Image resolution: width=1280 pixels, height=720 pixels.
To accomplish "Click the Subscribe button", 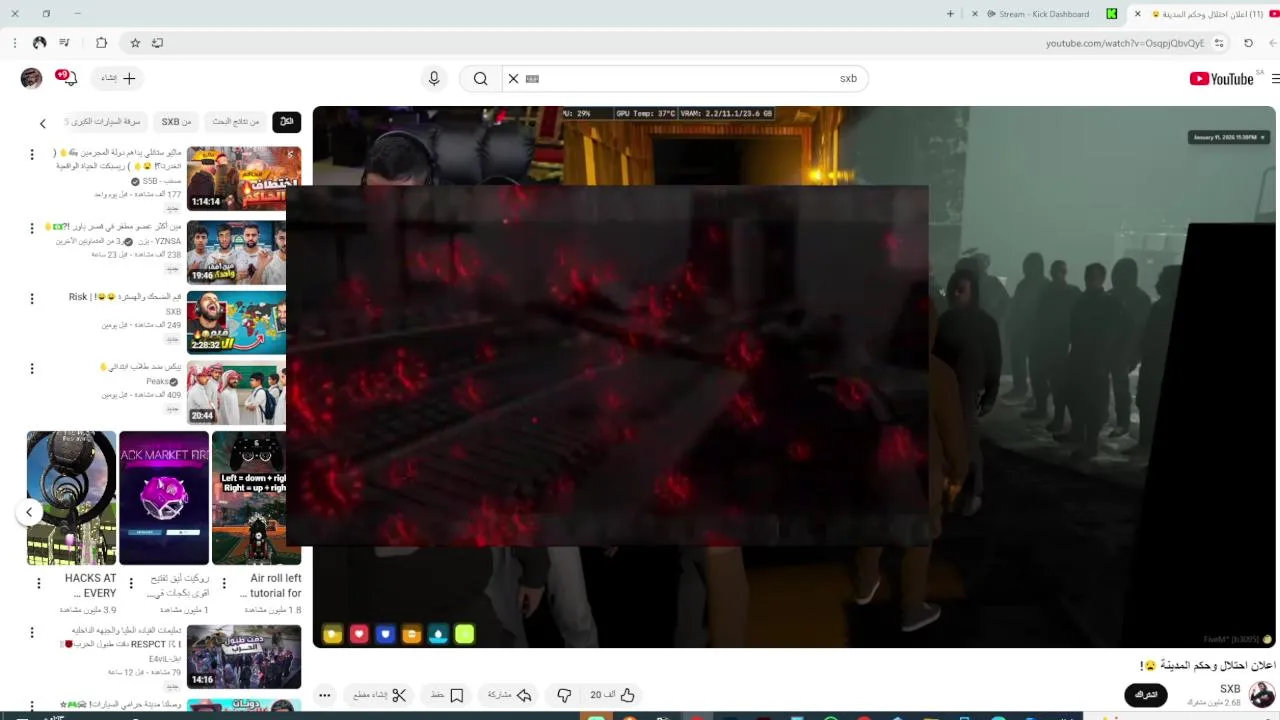I will pyautogui.click(x=1146, y=695).
